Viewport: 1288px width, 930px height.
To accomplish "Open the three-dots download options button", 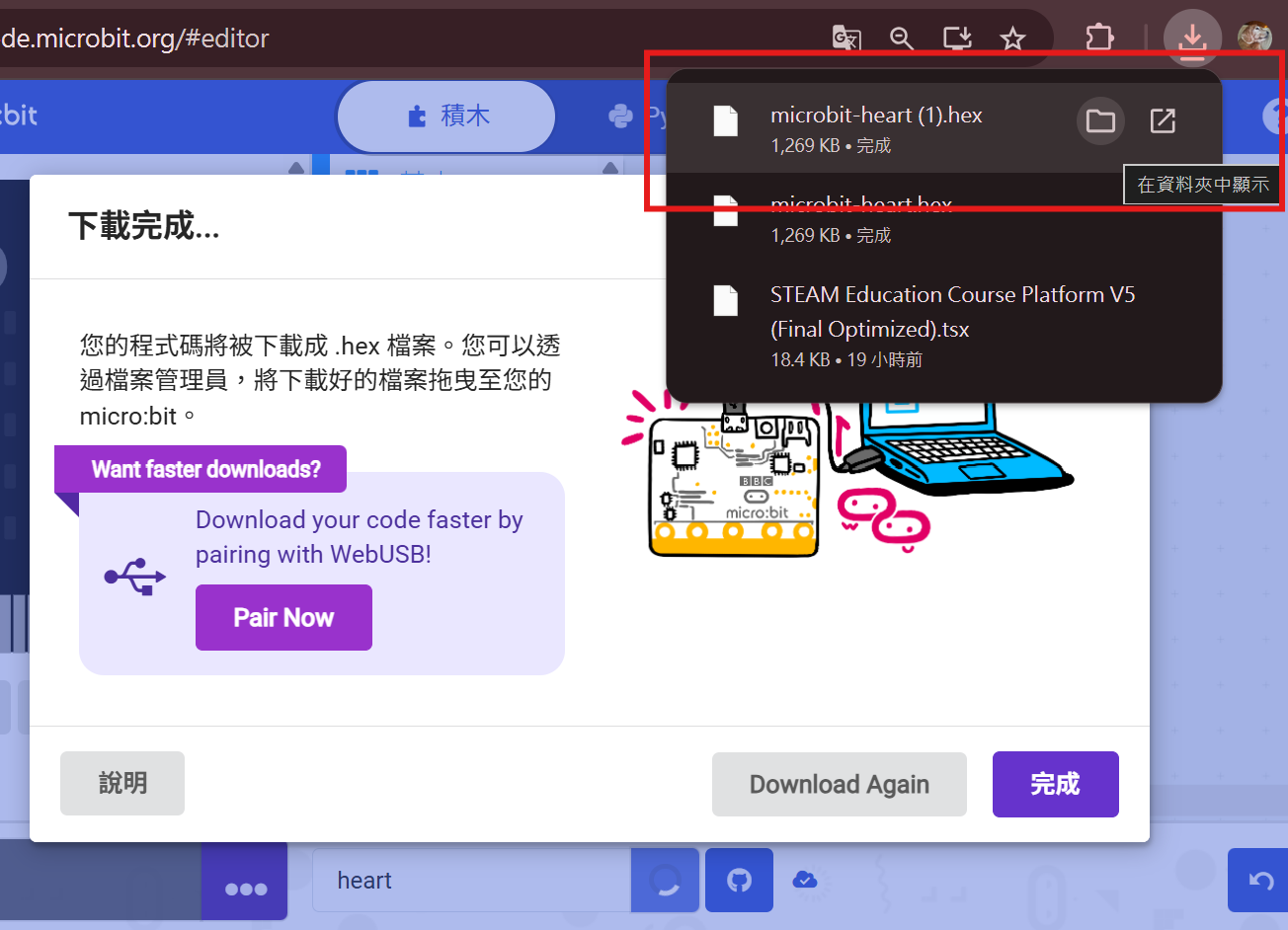I will 245,888.
